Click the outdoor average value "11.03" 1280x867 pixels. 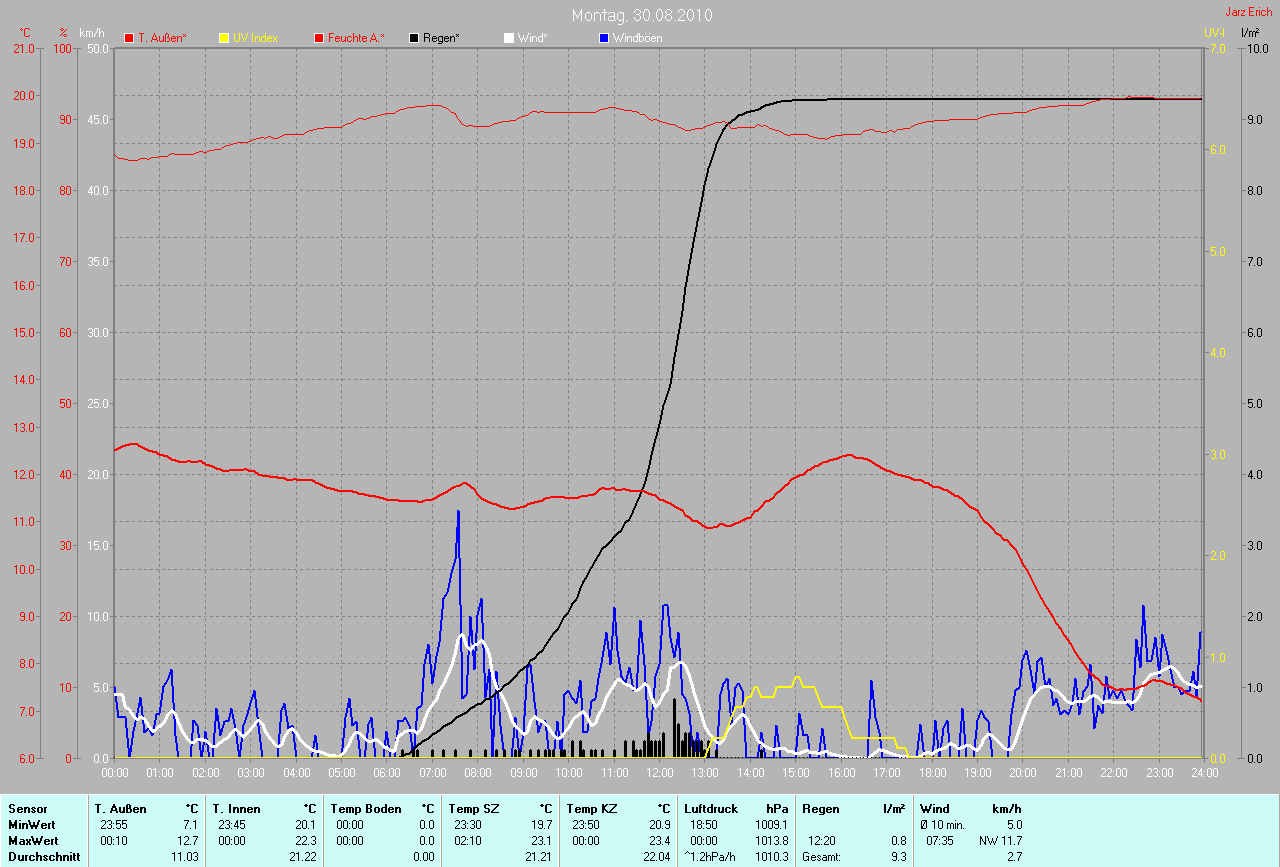point(185,857)
